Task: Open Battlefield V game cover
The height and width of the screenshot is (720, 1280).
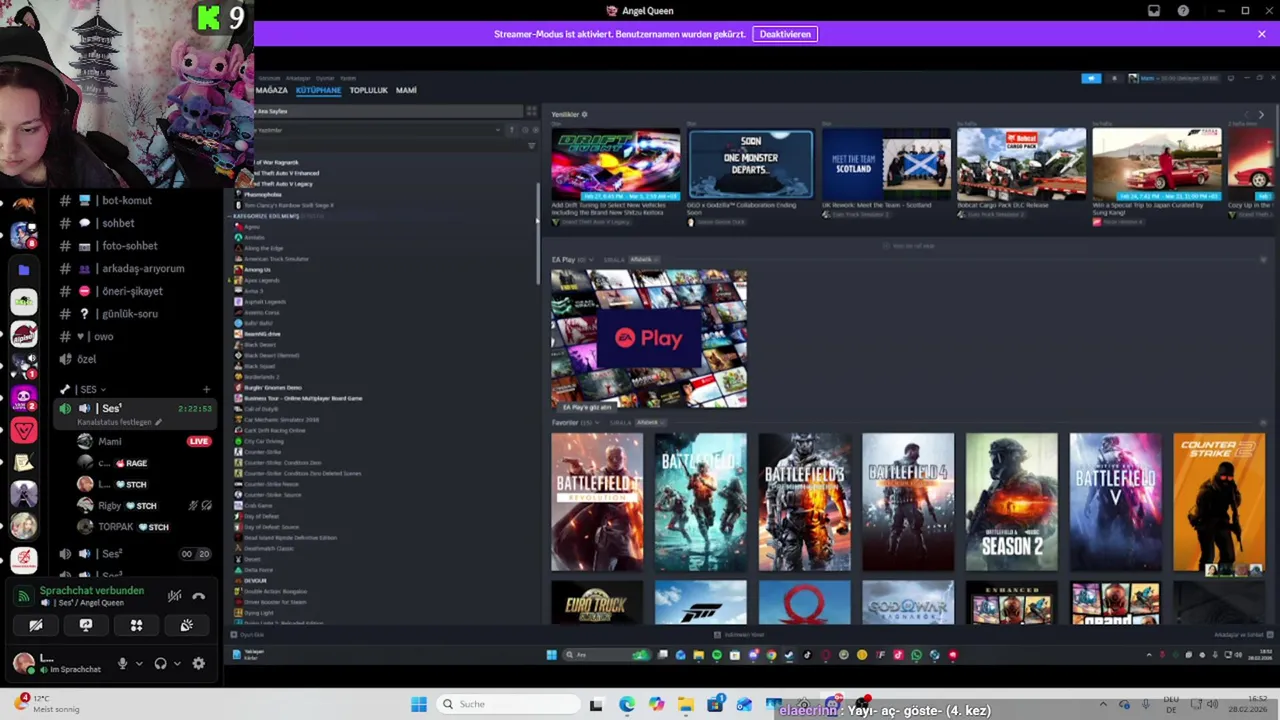Action: pyautogui.click(x=1115, y=502)
